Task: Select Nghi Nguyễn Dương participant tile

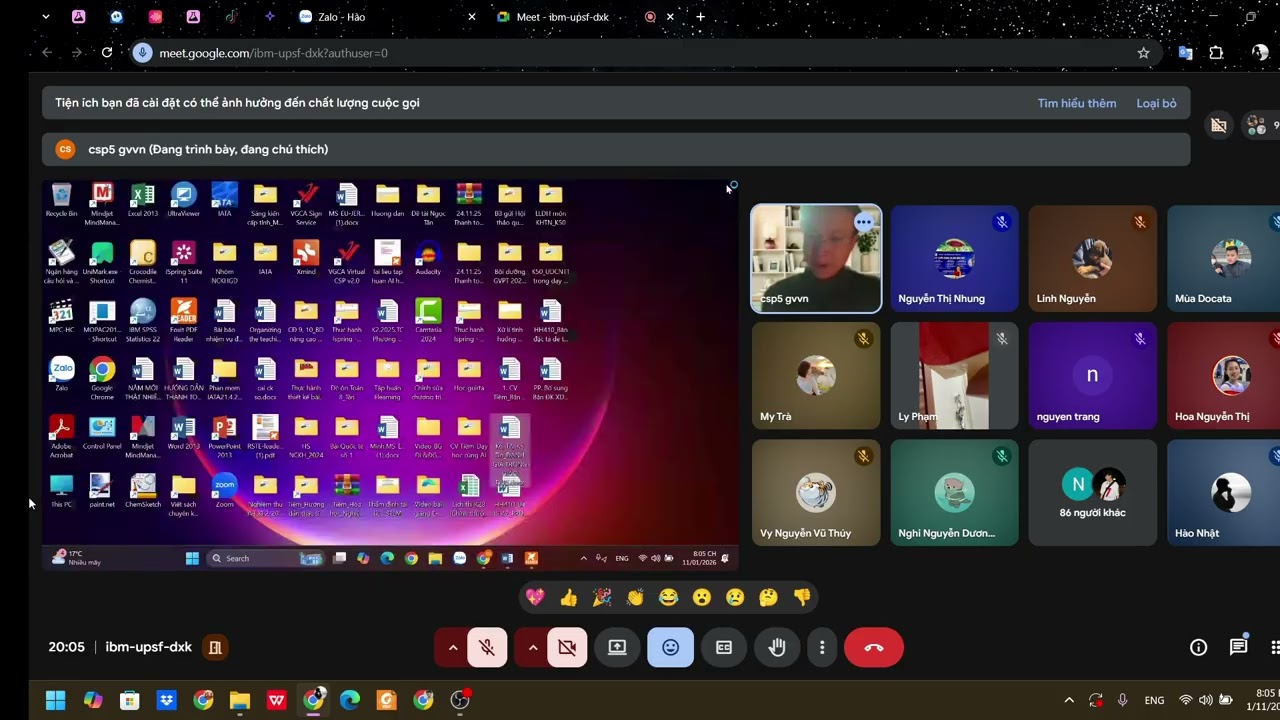Action: coord(954,493)
